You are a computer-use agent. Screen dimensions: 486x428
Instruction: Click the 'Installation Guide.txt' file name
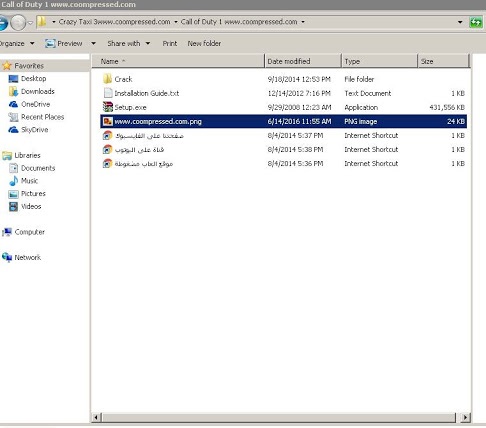[x=147, y=93]
